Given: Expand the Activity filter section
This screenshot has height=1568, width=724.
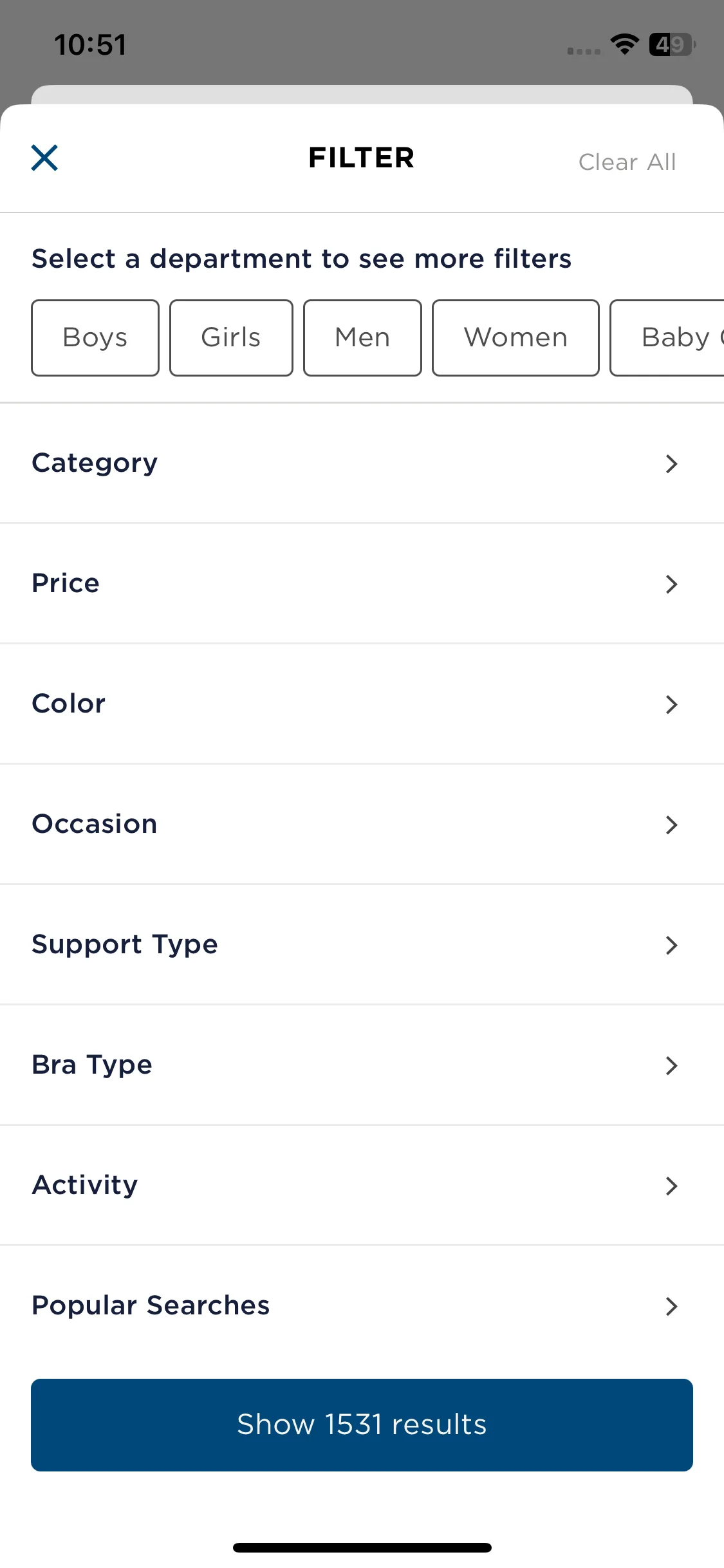Looking at the screenshot, I should click(x=362, y=1185).
